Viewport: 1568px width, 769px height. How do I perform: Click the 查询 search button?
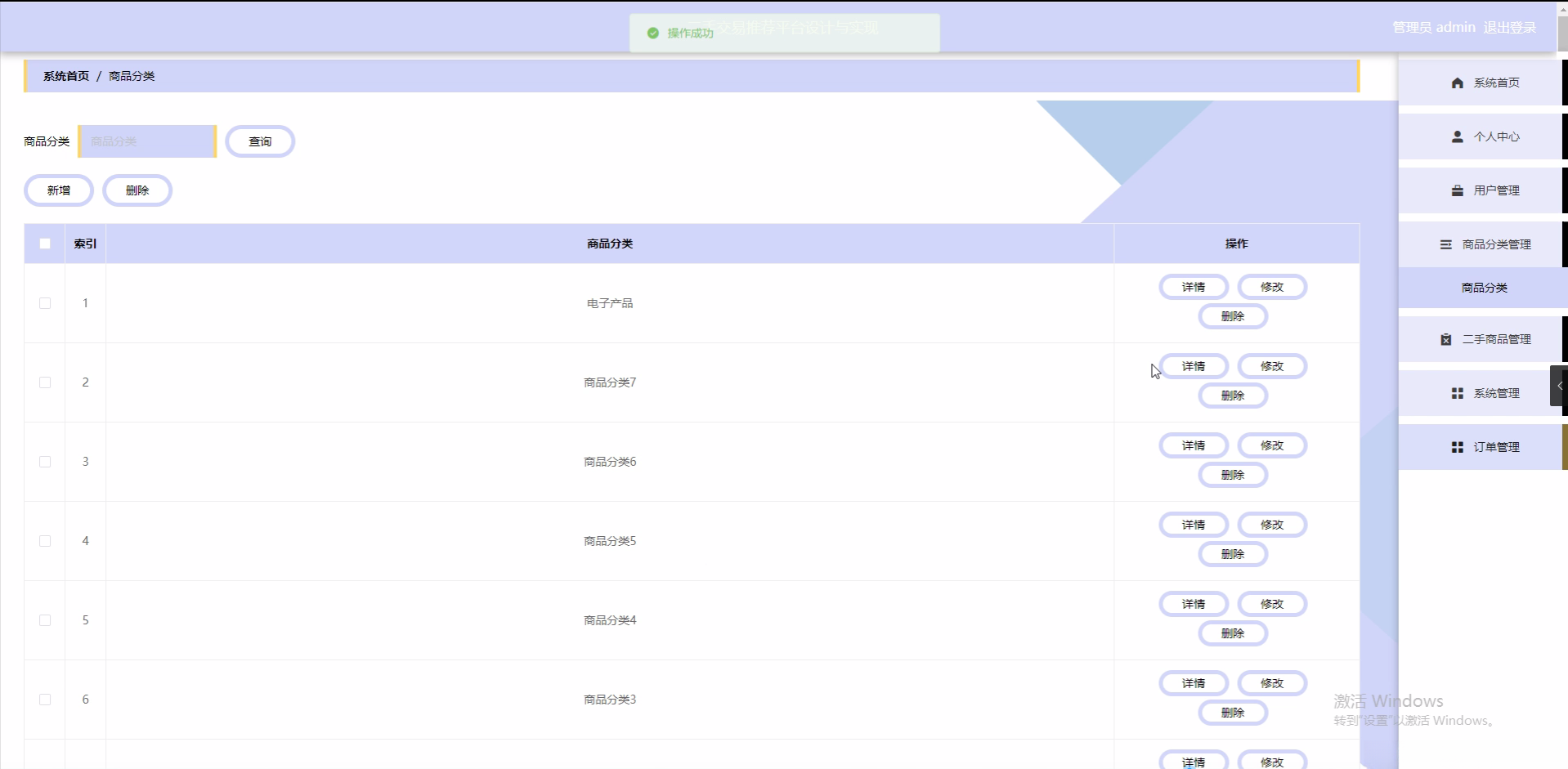click(260, 141)
